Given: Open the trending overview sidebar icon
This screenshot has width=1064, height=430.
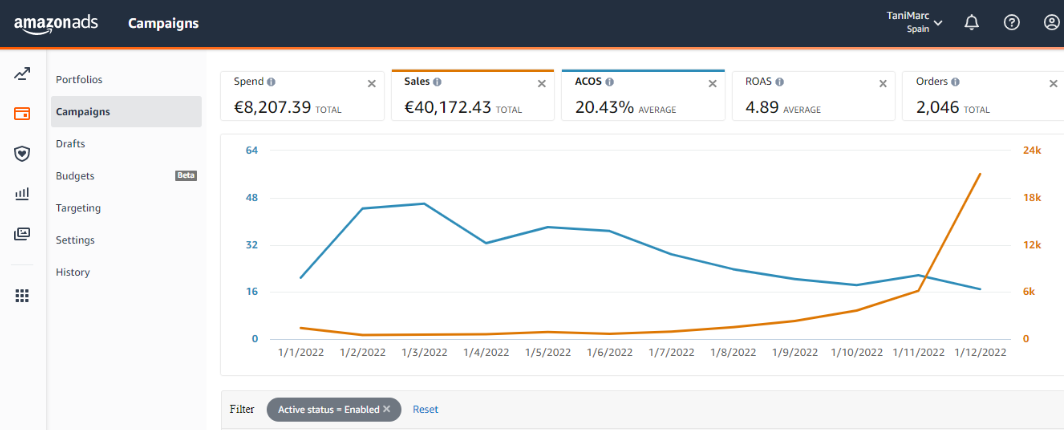Looking at the screenshot, I should [22, 74].
